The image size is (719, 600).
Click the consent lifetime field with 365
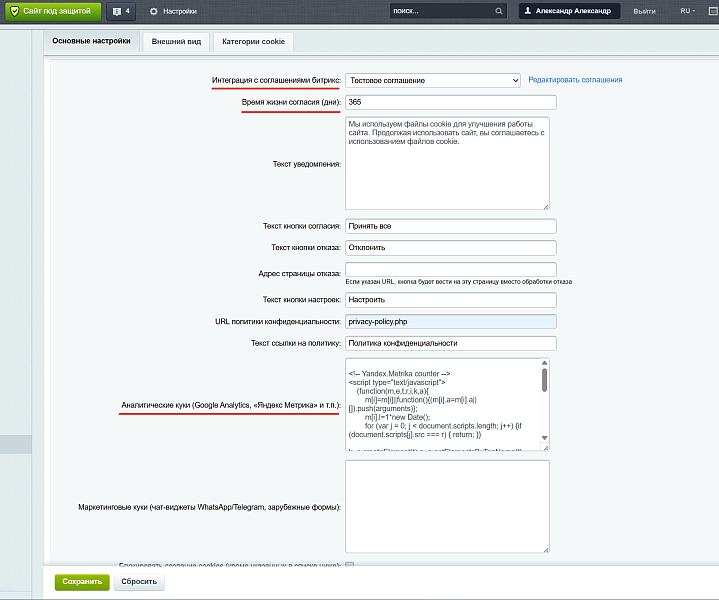click(x=451, y=102)
